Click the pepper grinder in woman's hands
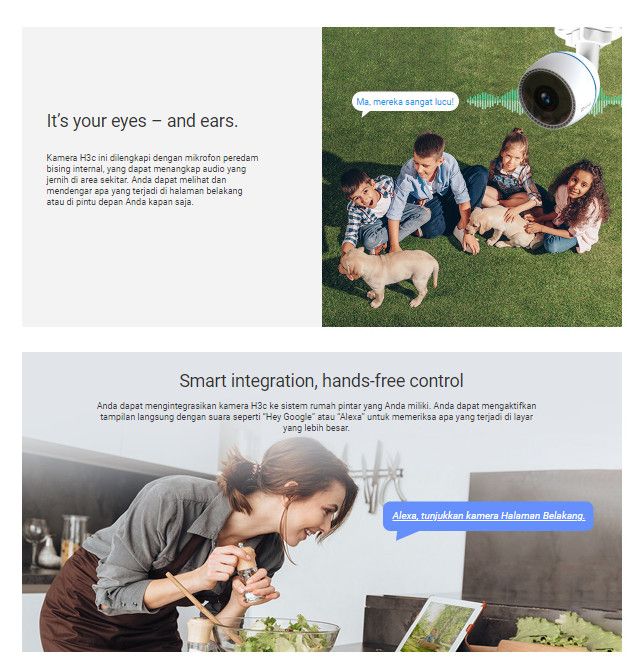This screenshot has width=641, height=668. pyautogui.click(x=250, y=571)
